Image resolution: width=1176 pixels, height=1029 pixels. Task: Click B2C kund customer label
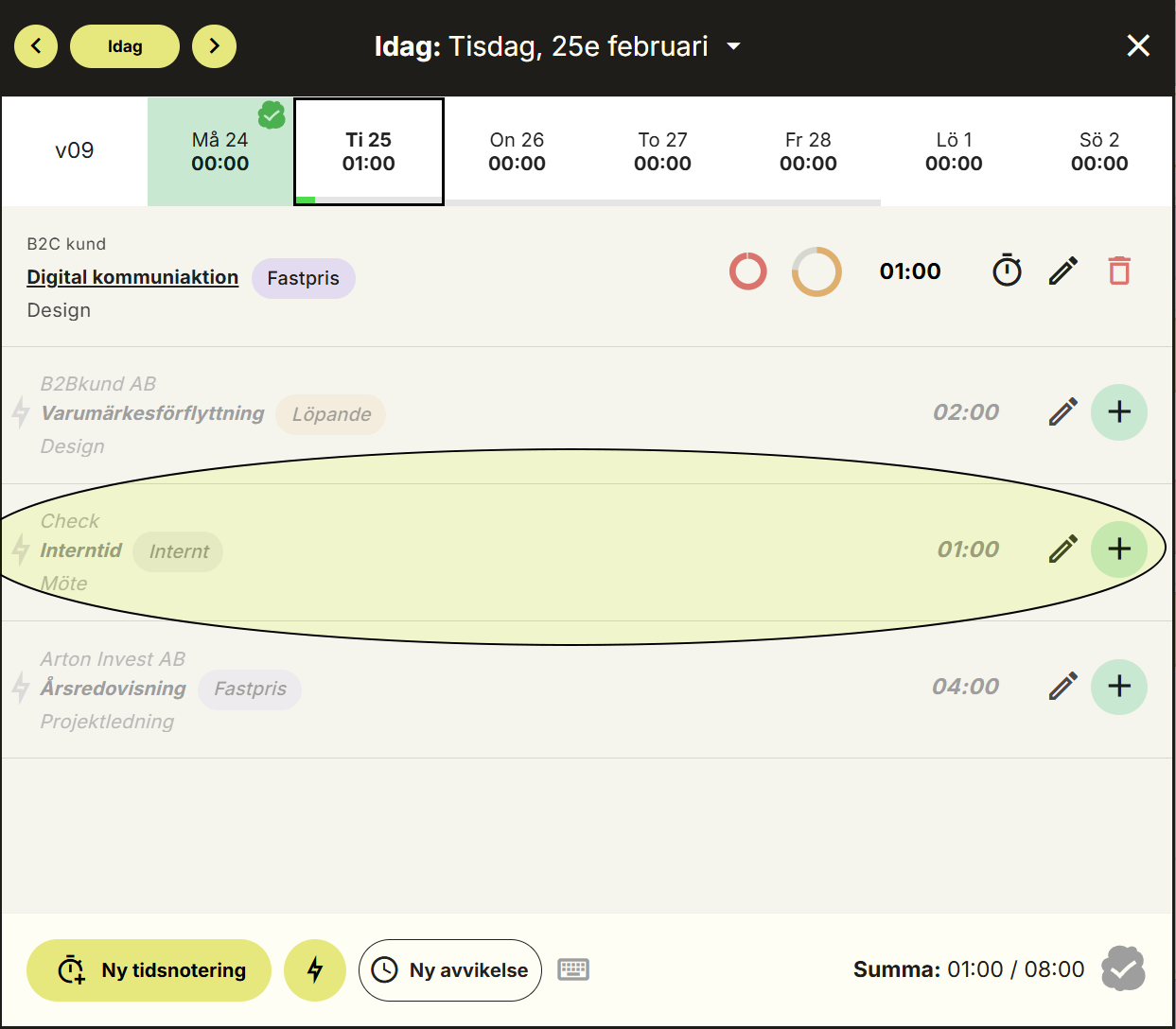click(66, 244)
